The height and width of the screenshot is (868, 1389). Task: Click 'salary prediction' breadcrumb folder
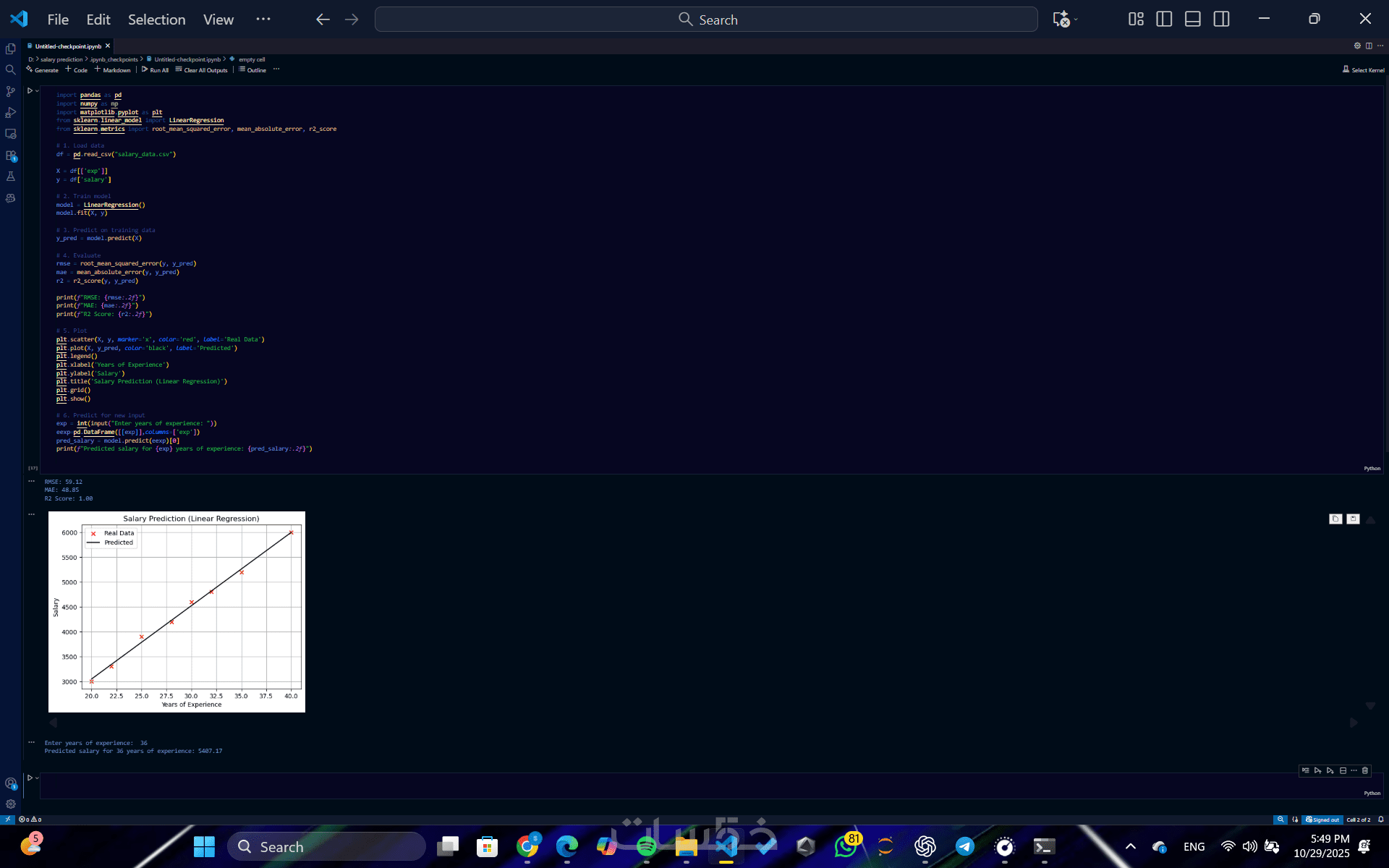coord(61,59)
